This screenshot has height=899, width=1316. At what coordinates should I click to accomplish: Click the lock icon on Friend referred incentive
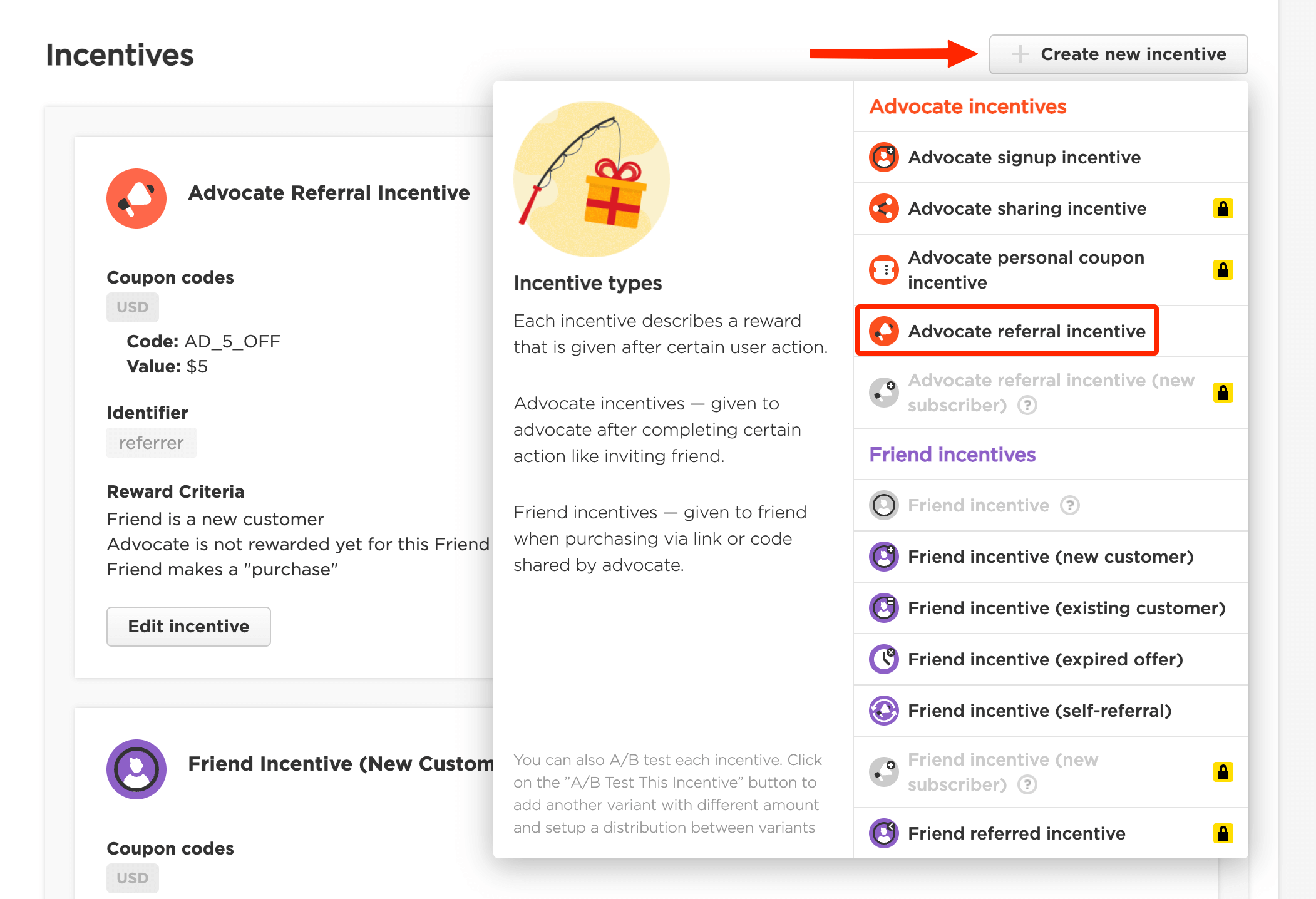[x=1223, y=833]
